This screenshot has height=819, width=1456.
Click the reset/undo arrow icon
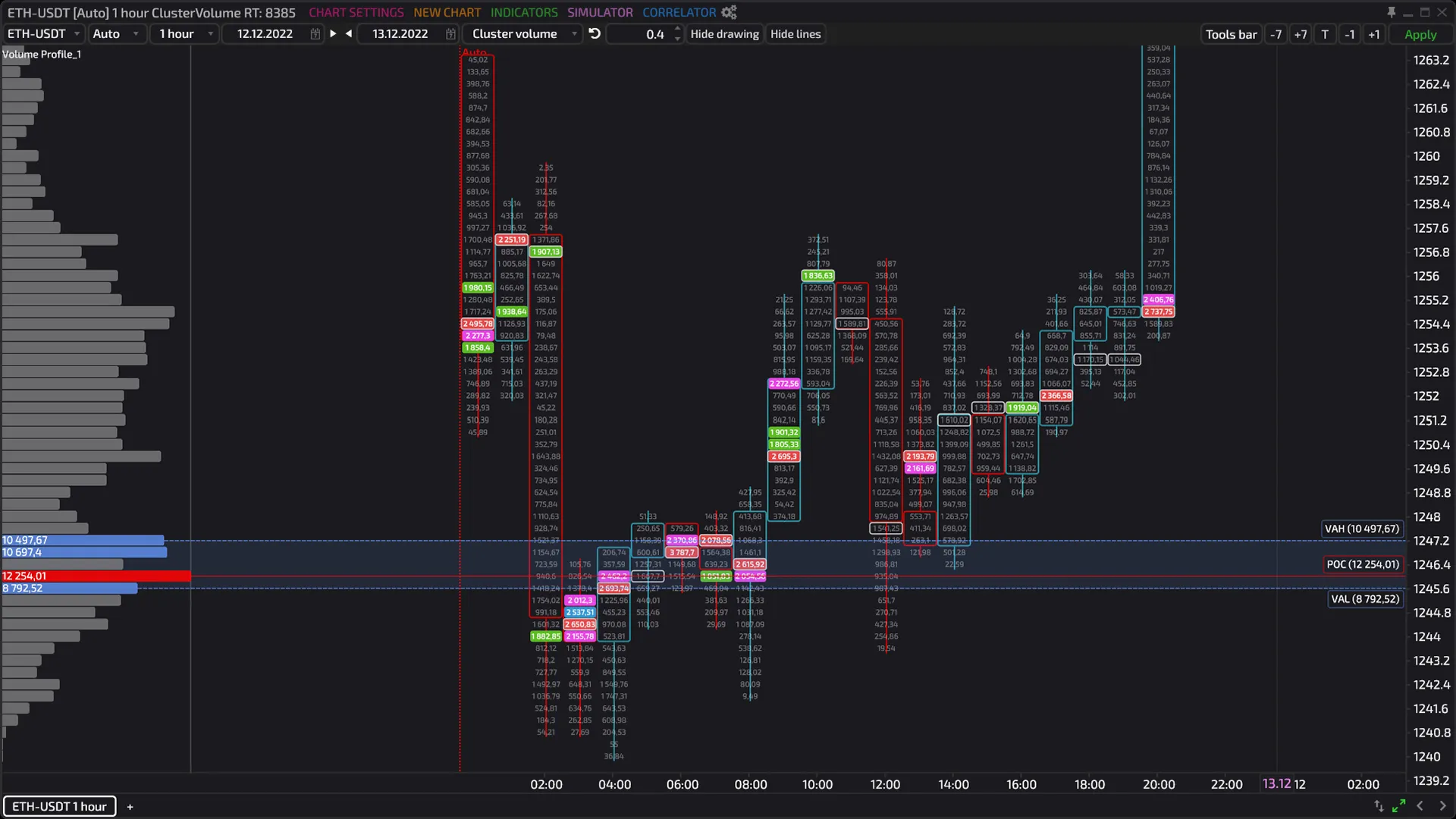click(595, 33)
